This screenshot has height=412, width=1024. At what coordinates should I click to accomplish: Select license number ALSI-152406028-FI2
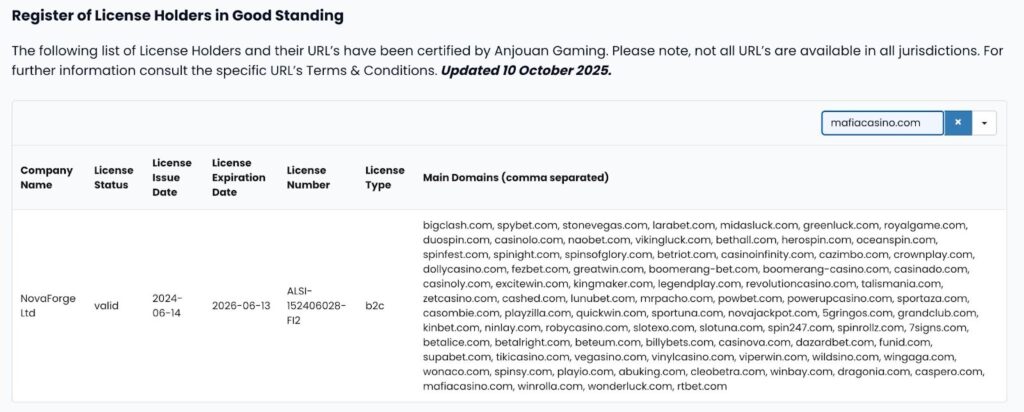pos(316,305)
